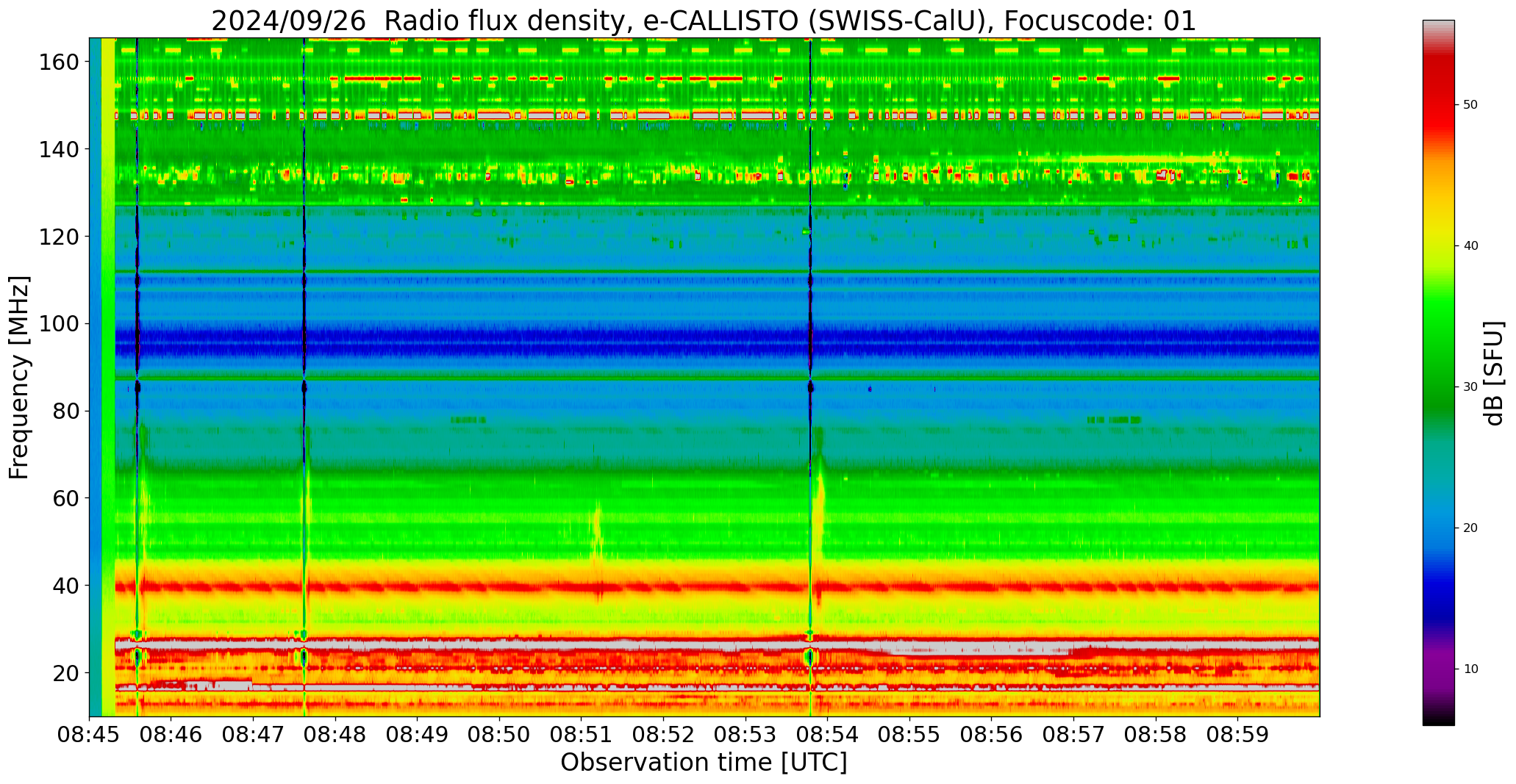Viewport: 1516px width, 784px height.
Task: Click the 08:54 time tick label
Action: [827, 734]
